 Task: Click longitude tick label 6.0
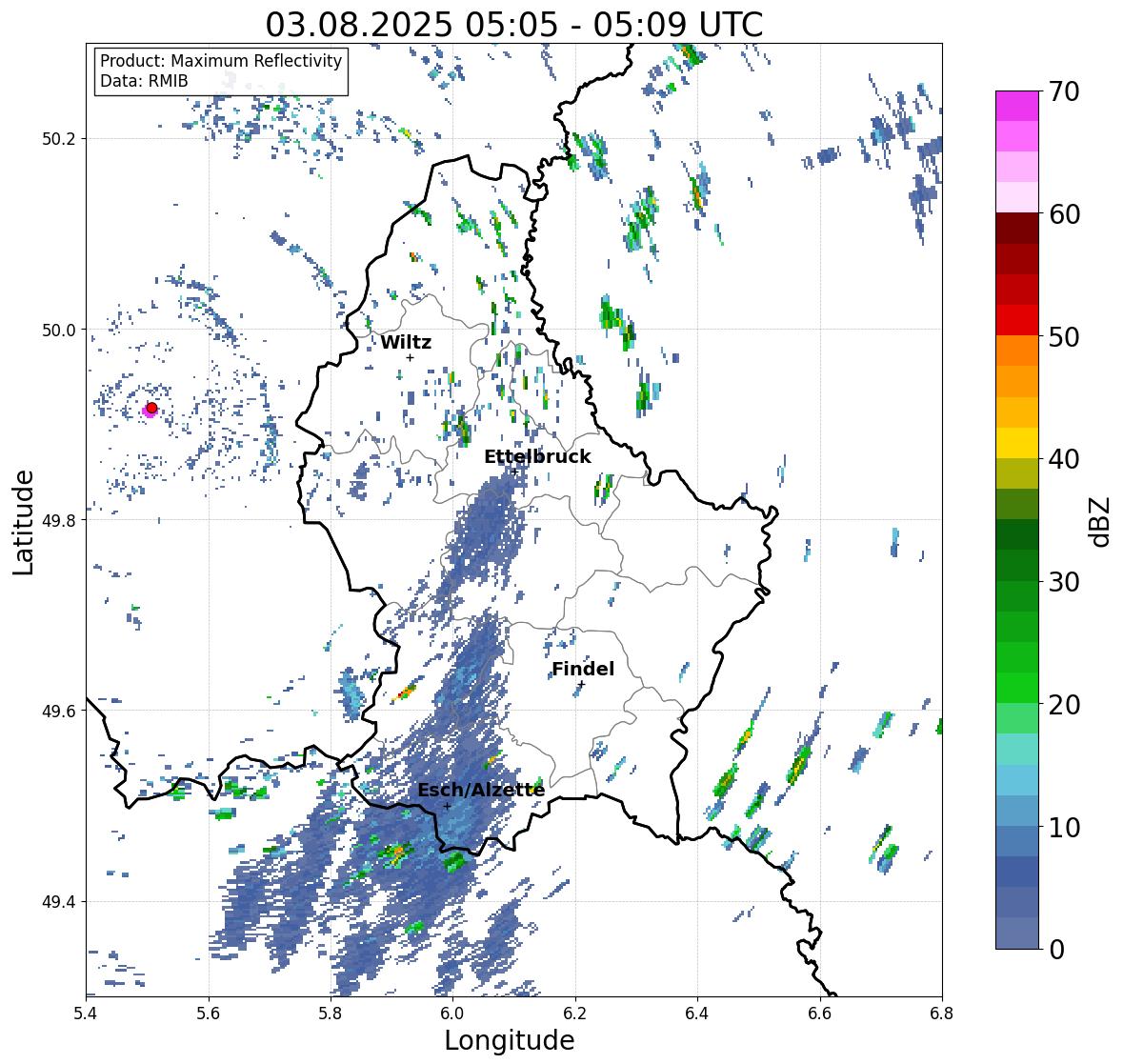(452, 1013)
